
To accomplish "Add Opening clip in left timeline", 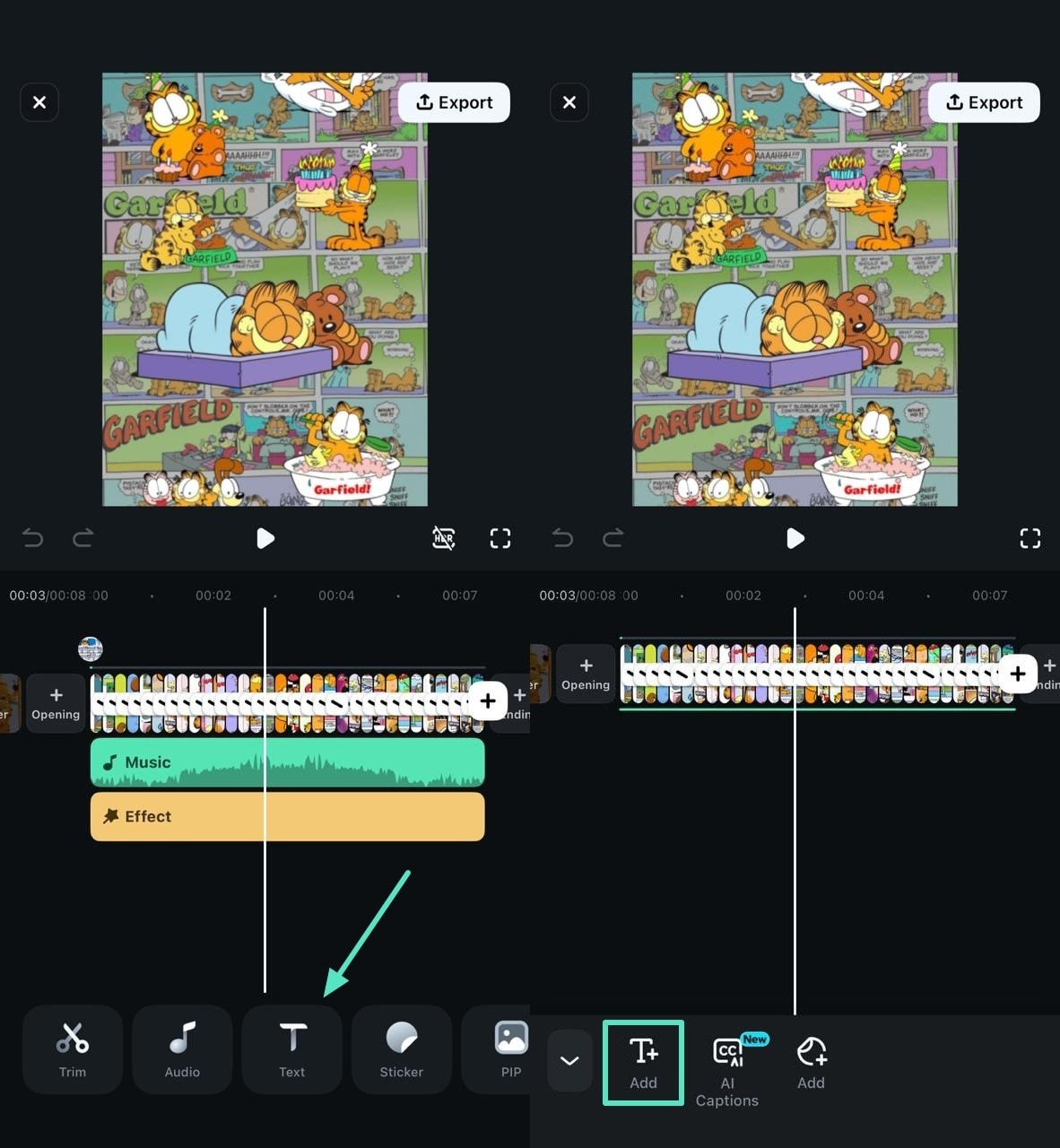I will [56, 703].
